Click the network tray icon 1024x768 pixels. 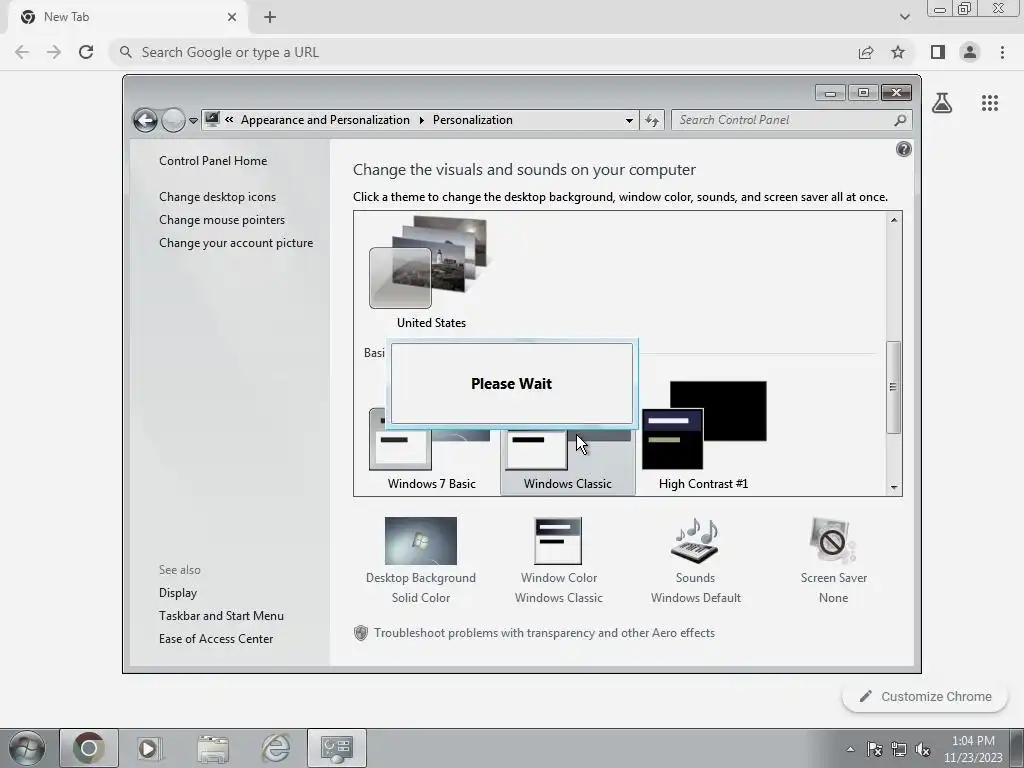899,749
